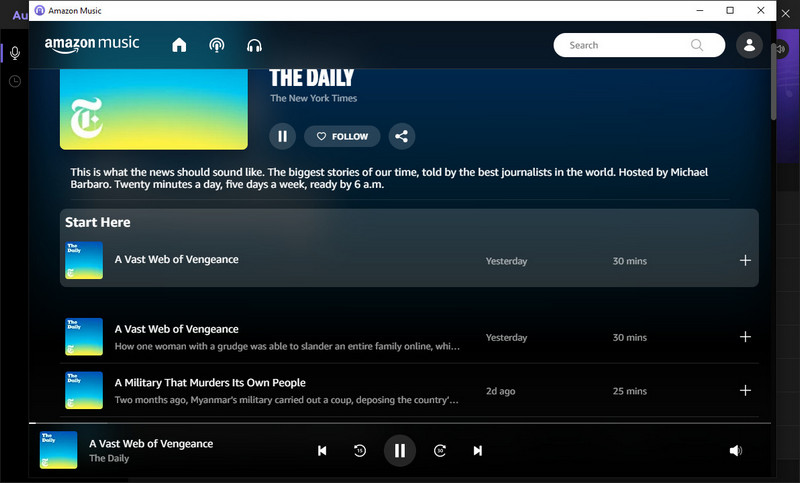
Task: Focus the Search input field
Action: [x=639, y=45]
